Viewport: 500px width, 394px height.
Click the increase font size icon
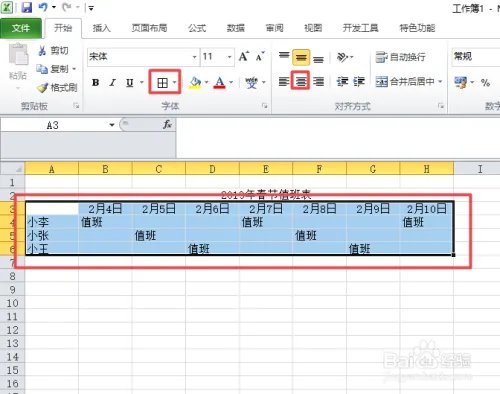(244, 56)
